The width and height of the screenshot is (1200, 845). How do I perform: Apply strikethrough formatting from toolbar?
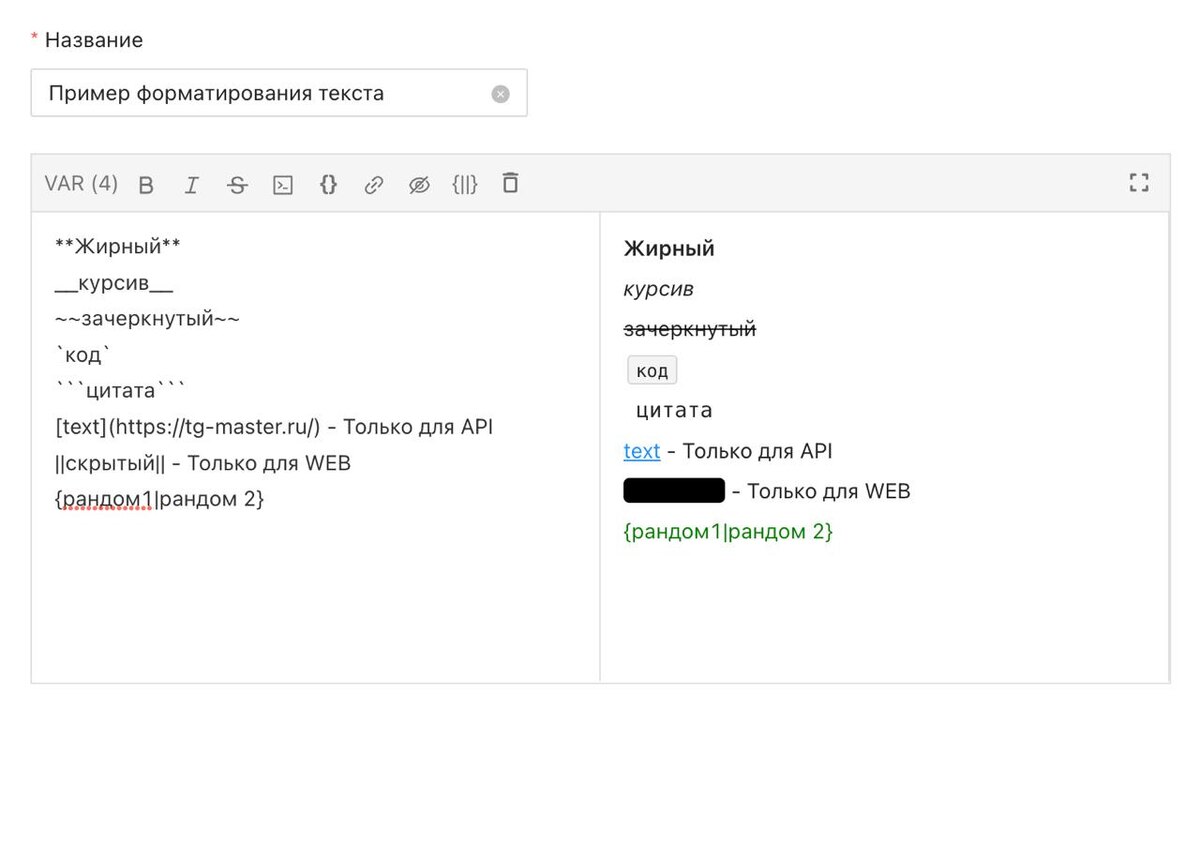pos(237,185)
